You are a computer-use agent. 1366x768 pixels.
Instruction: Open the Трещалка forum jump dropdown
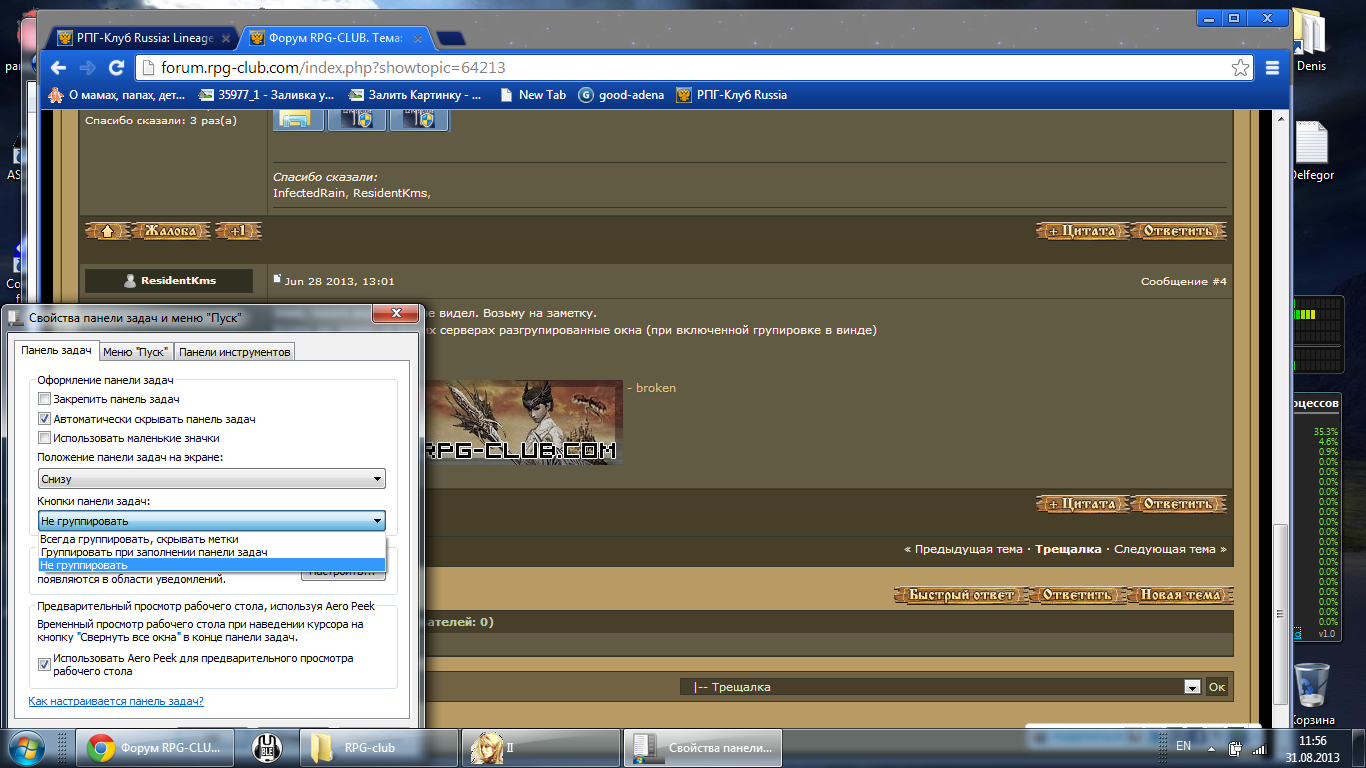[940, 687]
